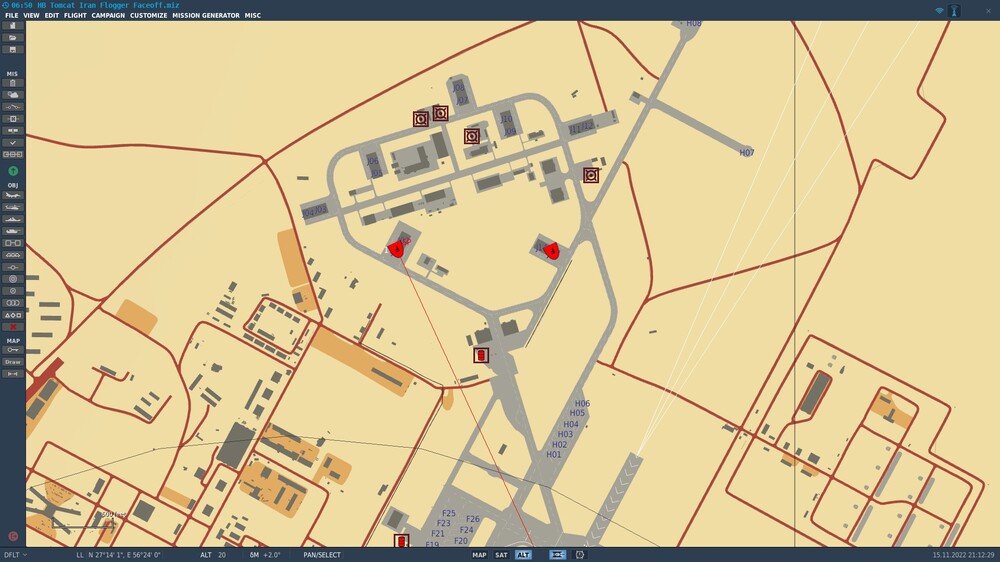Create a new mission with the top toolbar icon
The height and width of the screenshot is (562, 1000).
coord(13,26)
